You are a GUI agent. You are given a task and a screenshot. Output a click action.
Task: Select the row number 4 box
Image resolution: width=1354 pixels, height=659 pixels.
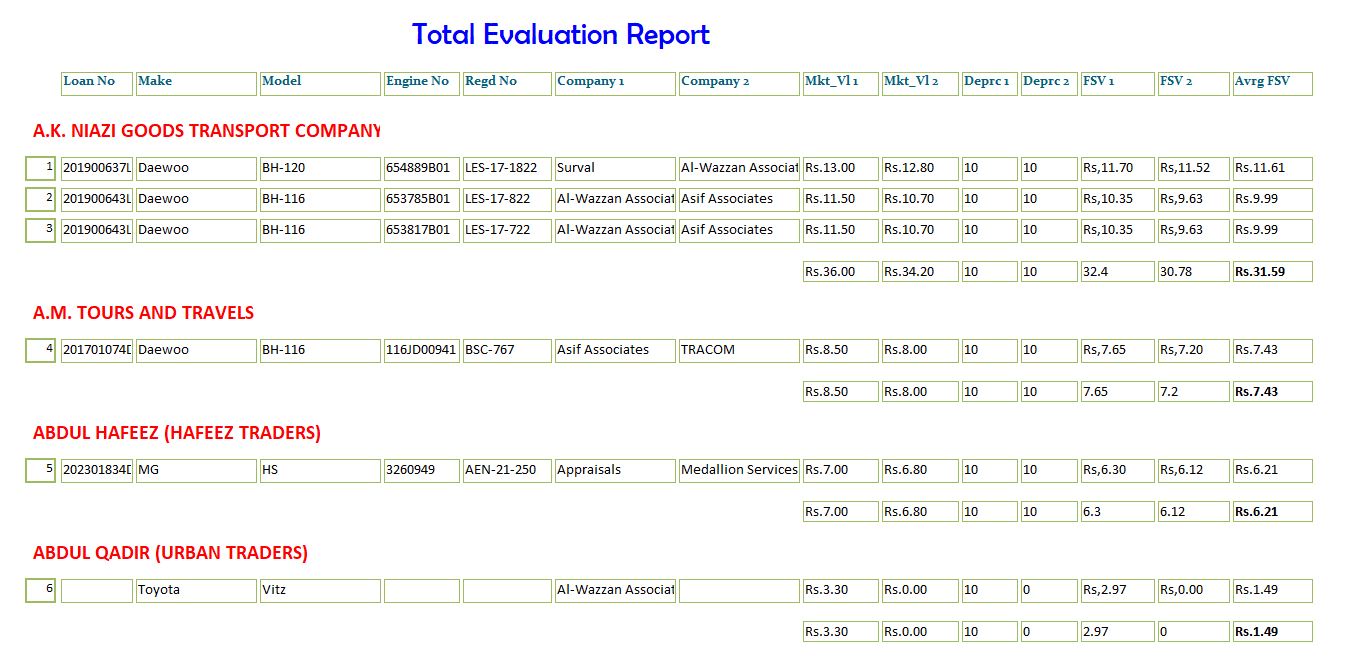(x=41, y=350)
